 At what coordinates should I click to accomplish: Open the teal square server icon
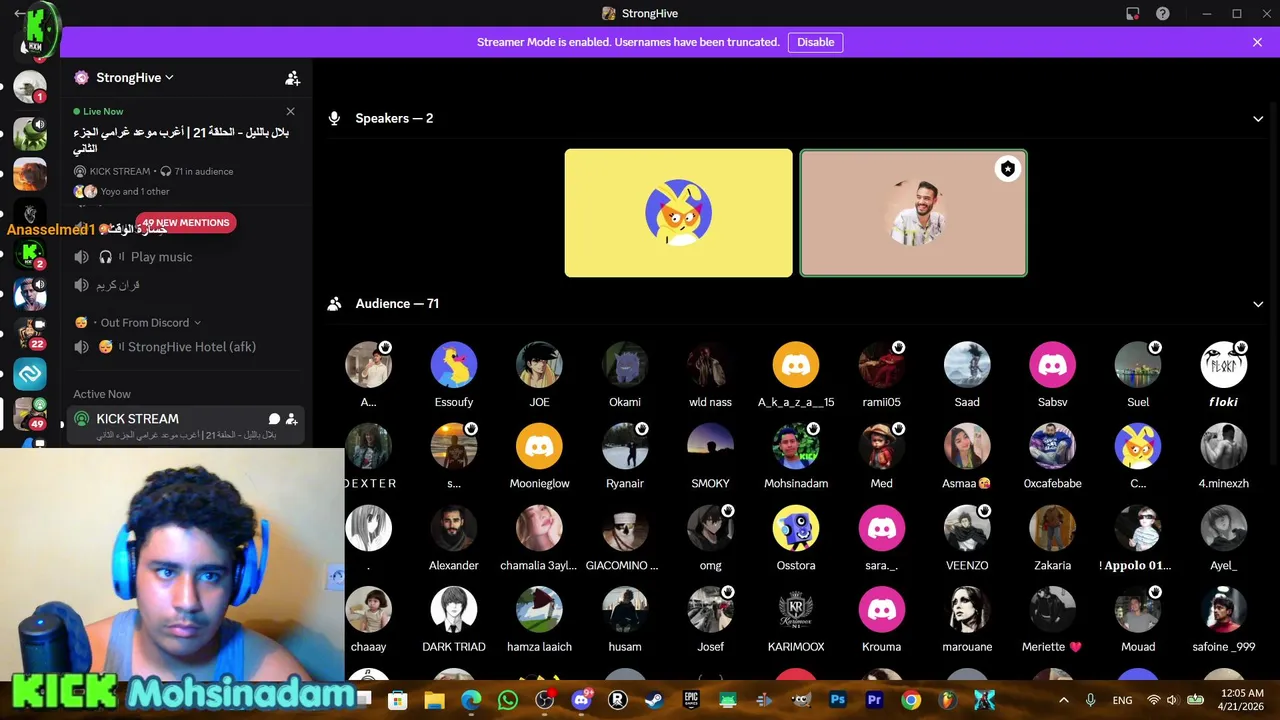point(30,374)
